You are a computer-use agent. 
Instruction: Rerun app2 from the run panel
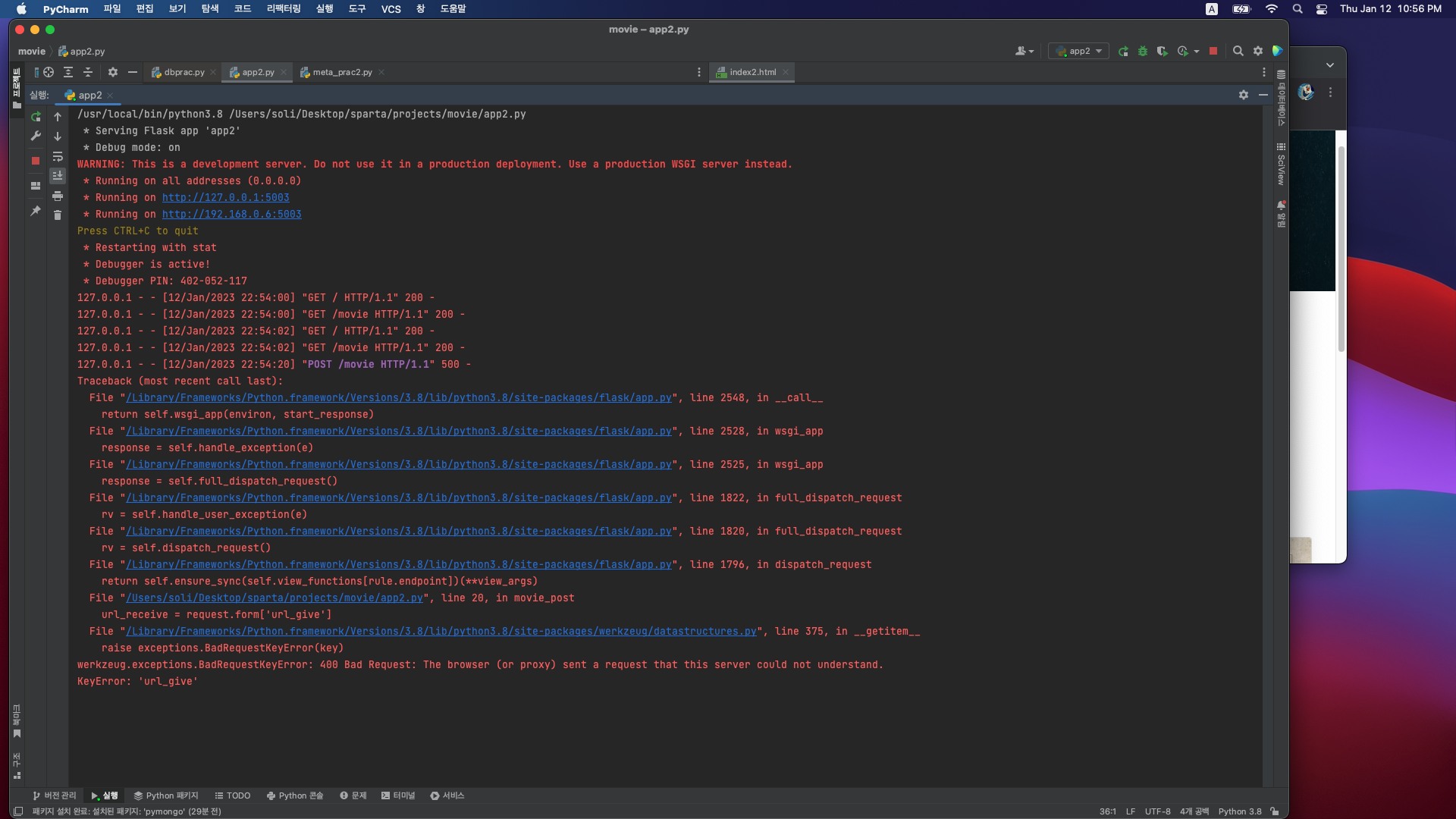pos(36,117)
